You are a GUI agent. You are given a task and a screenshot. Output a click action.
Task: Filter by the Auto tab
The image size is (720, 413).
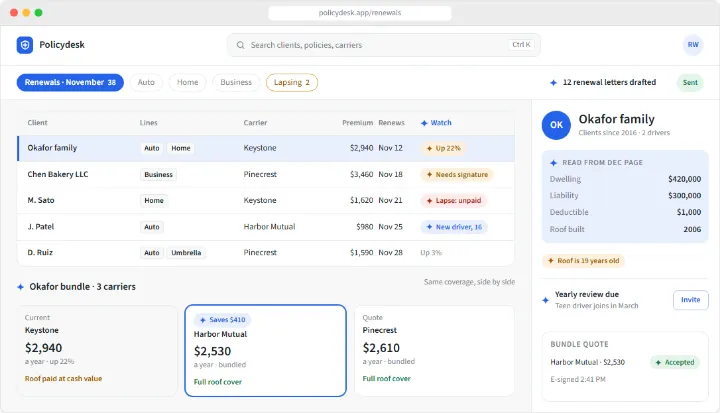146,83
